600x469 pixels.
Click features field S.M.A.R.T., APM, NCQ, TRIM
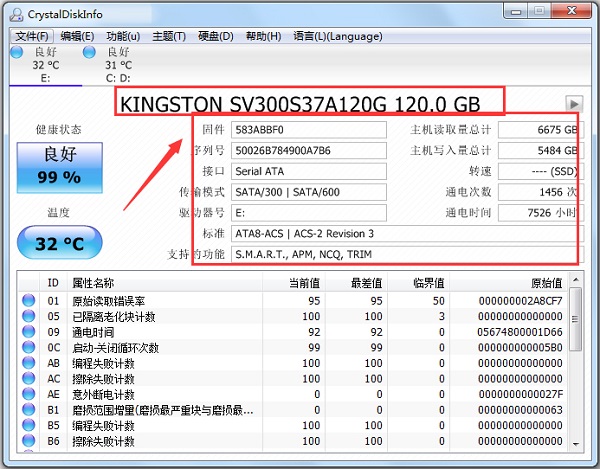[408, 254]
